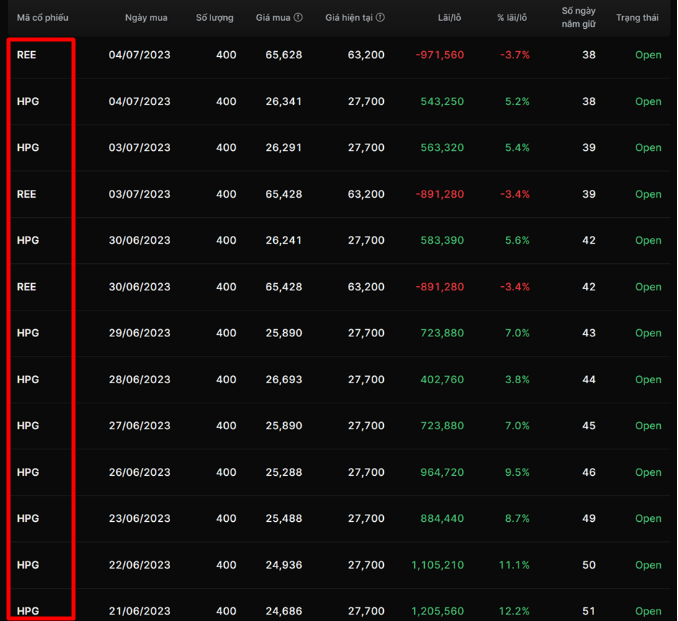This screenshot has width=678, height=621.
Task: Click the date 22/06/2023
Action: coord(140,565)
